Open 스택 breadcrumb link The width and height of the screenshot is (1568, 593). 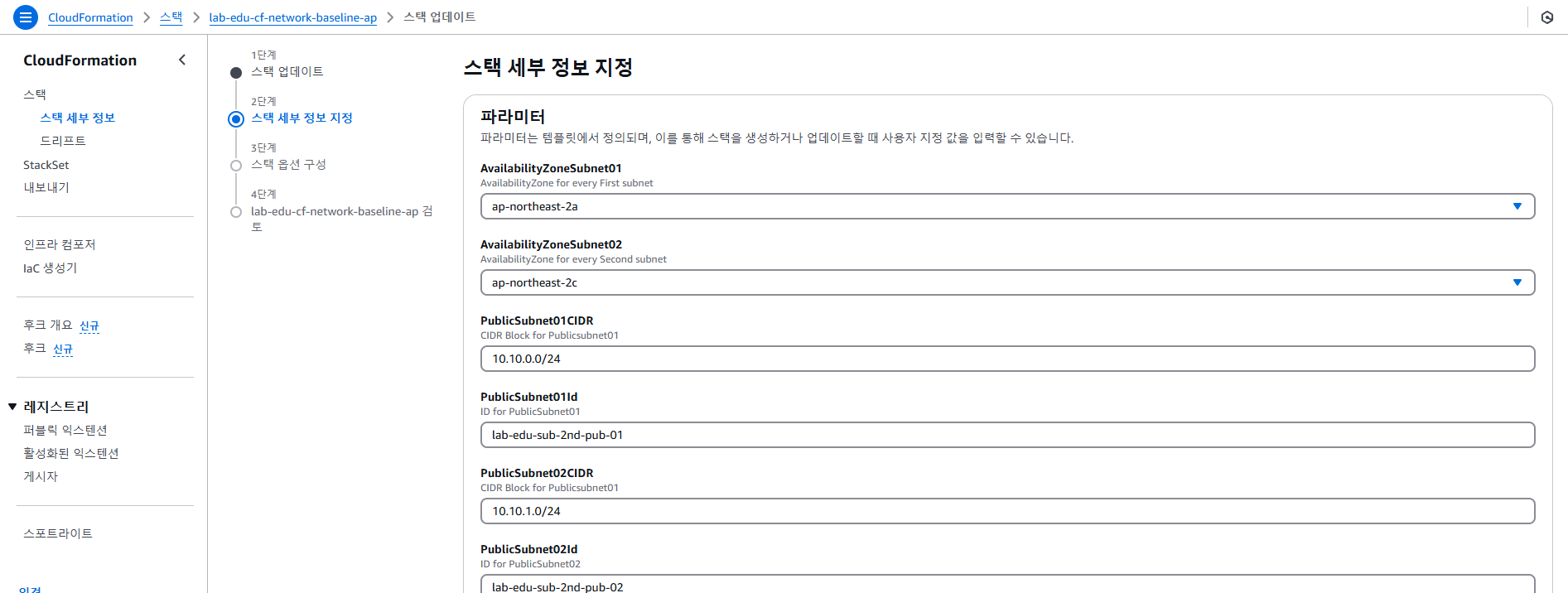(x=171, y=17)
